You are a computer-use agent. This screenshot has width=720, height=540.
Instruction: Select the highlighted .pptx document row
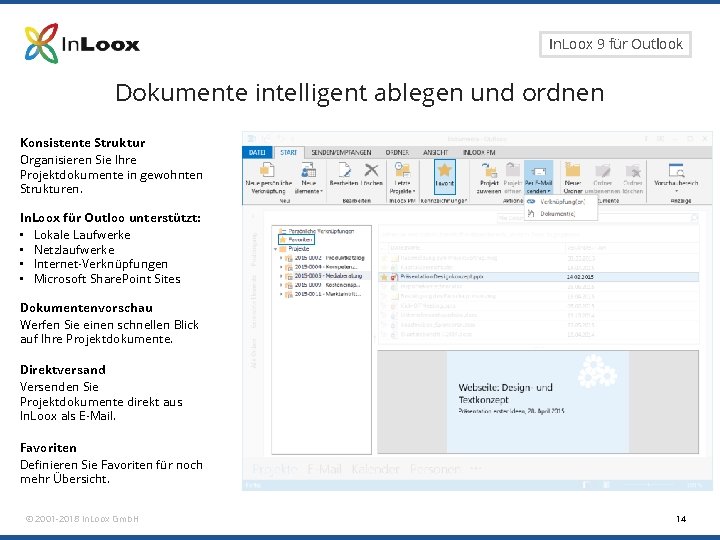[x=539, y=277]
